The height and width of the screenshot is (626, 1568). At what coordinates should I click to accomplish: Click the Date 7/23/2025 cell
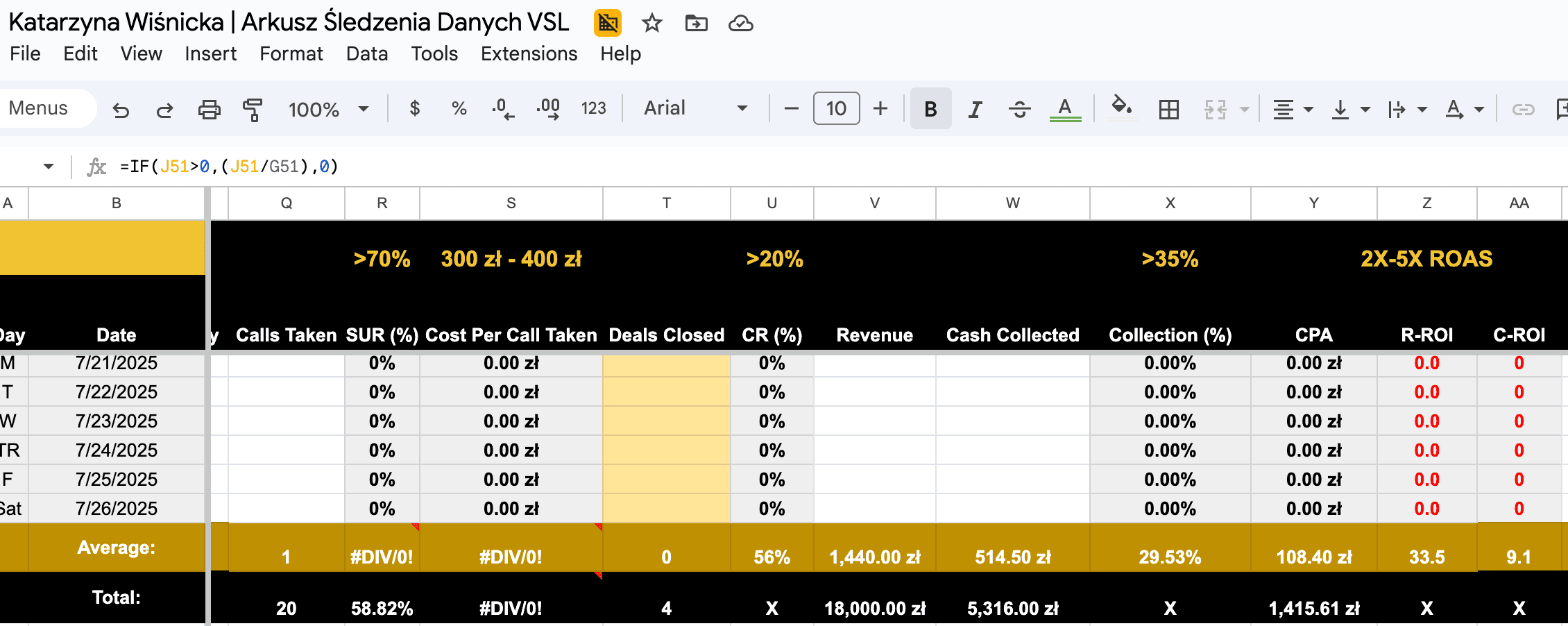[x=117, y=421]
